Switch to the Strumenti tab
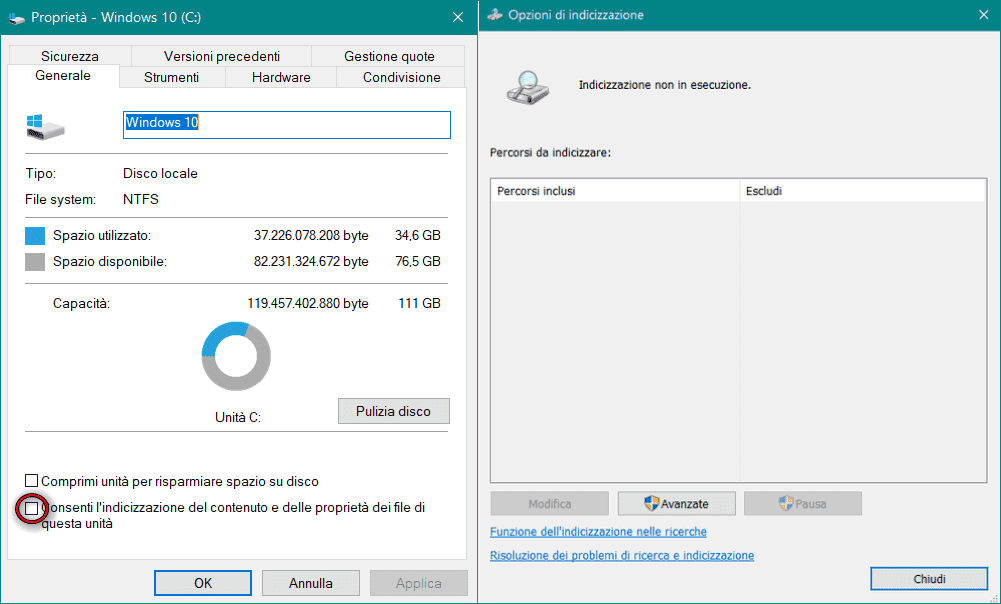Image resolution: width=1001 pixels, height=604 pixels. pos(172,77)
